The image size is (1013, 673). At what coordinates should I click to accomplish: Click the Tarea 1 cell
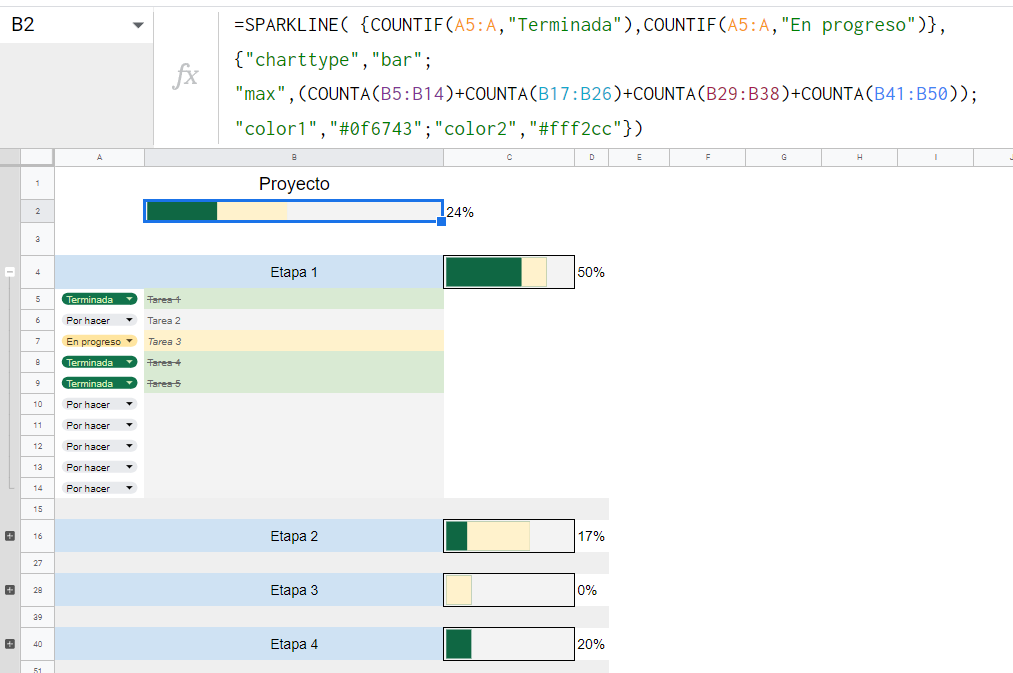294,299
